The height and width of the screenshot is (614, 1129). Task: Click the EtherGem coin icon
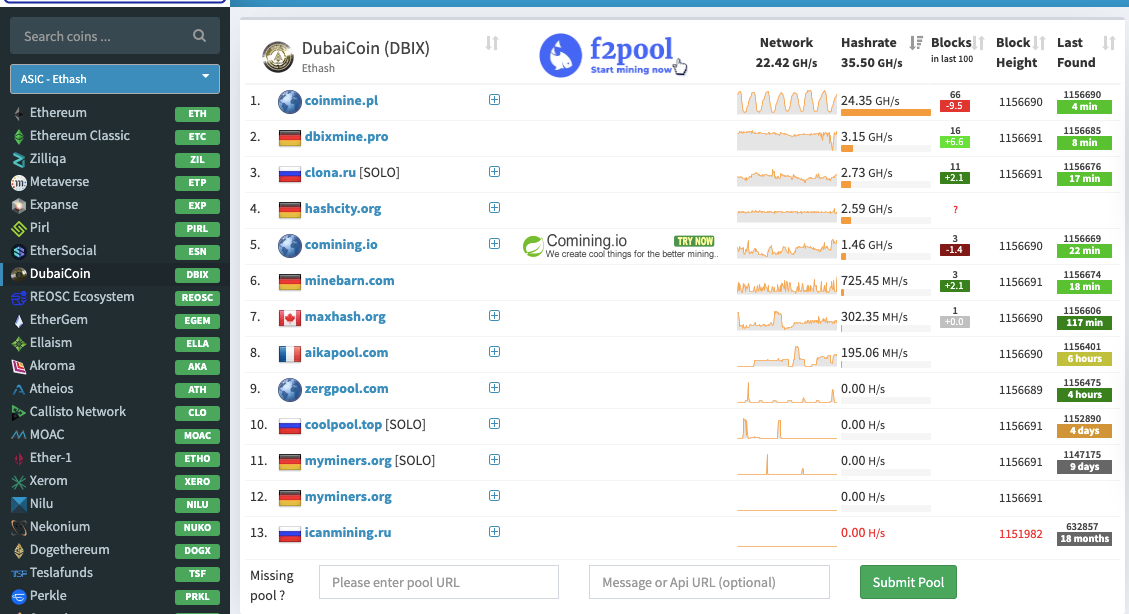pos(19,320)
